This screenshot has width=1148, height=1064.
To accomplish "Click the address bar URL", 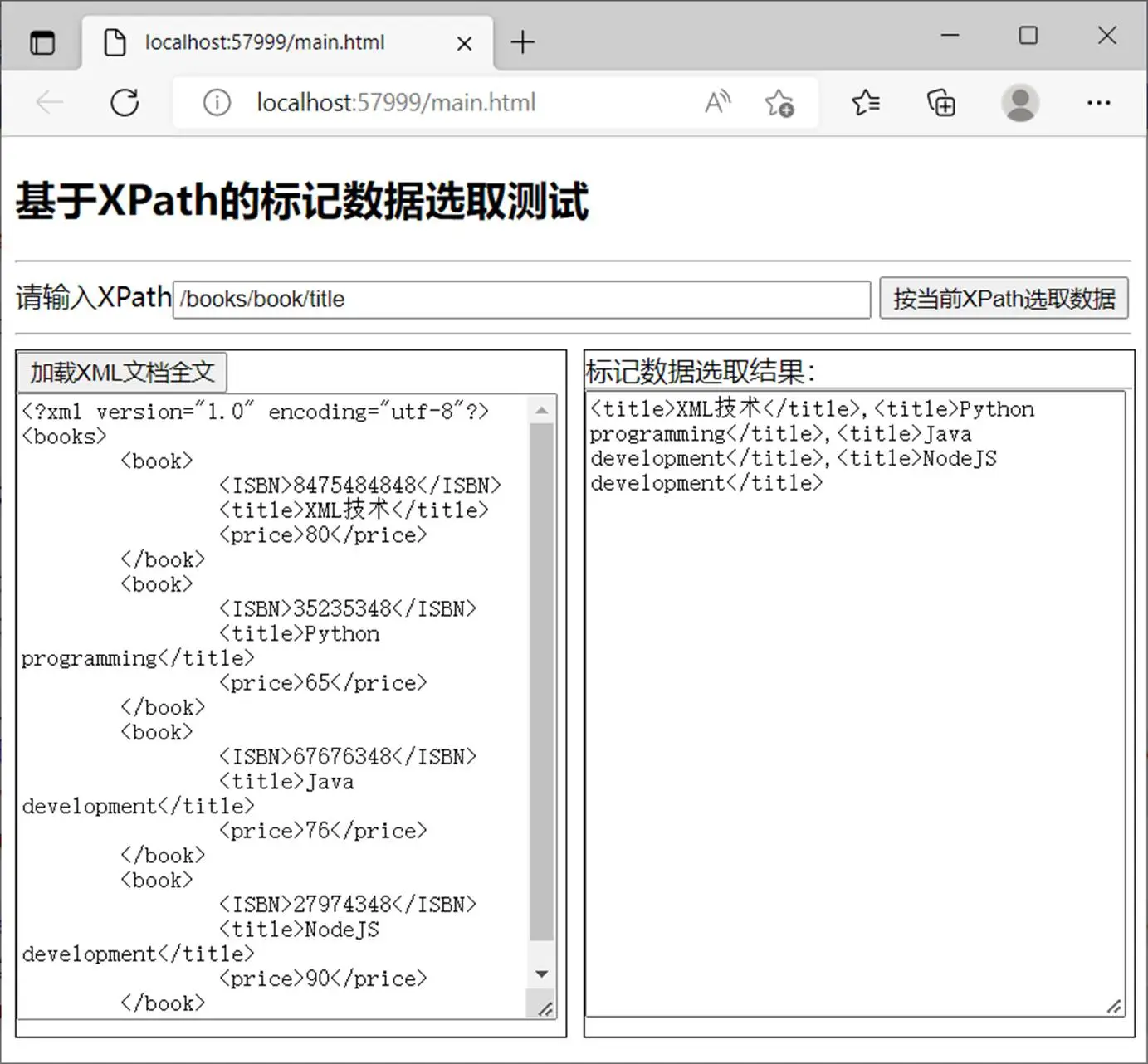I will tap(396, 103).
